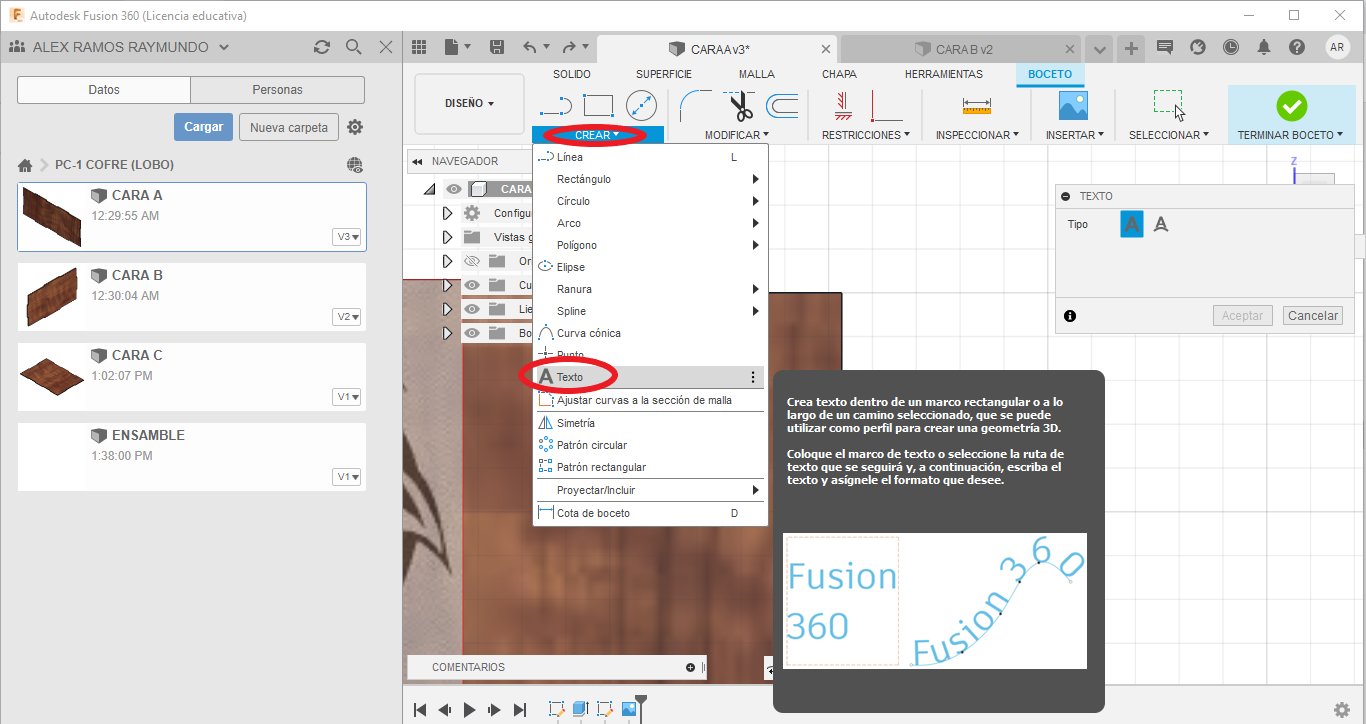Select the Circle sketch tool in toolbar
Screen dimensions: 1366x724
point(641,106)
